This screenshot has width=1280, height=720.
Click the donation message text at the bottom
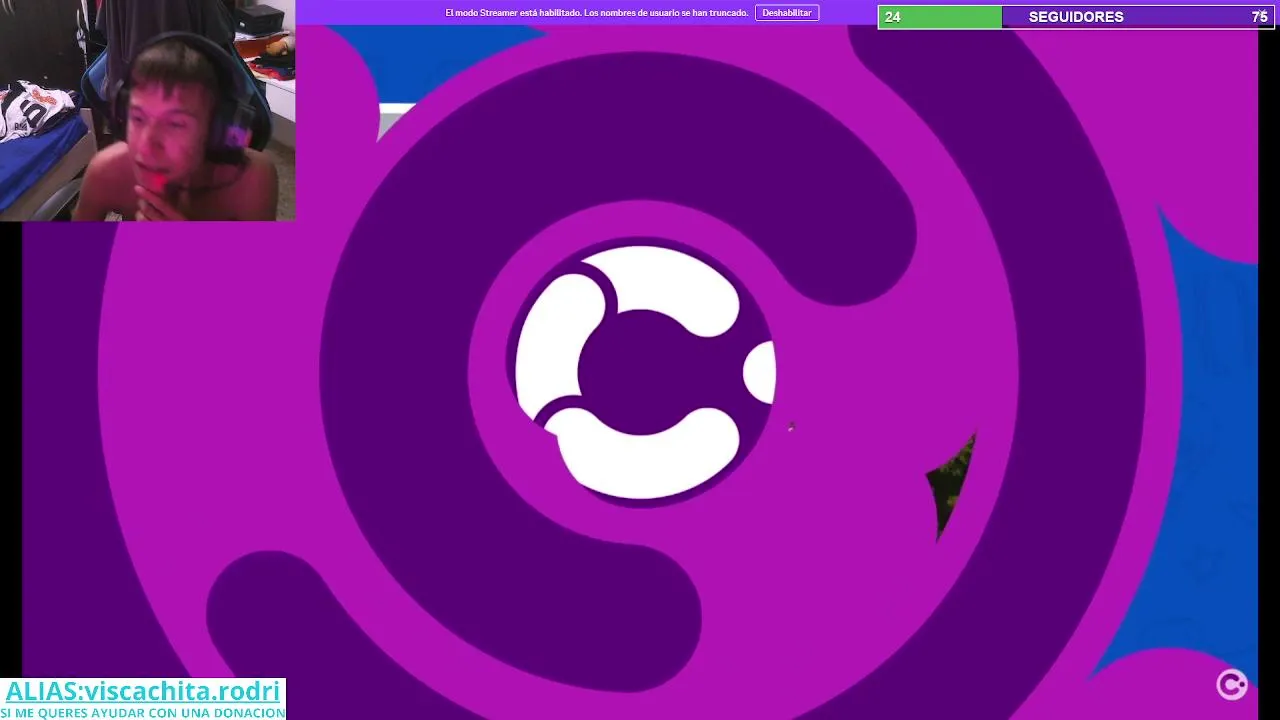[x=143, y=712]
